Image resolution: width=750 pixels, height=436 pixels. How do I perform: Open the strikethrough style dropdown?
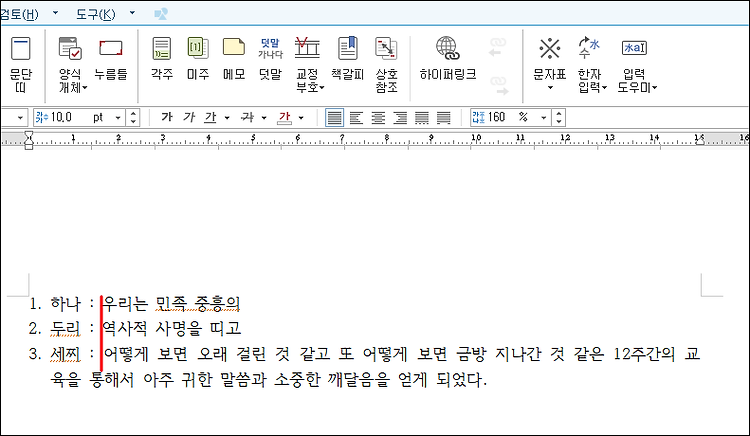(x=264, y=118)
